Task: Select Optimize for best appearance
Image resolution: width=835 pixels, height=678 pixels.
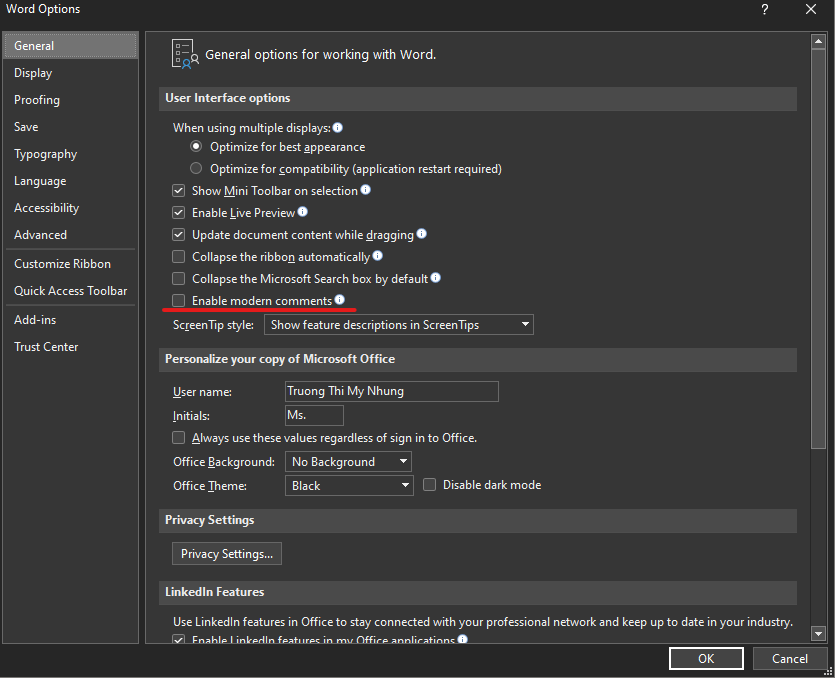Action: [x=196, y=146]
